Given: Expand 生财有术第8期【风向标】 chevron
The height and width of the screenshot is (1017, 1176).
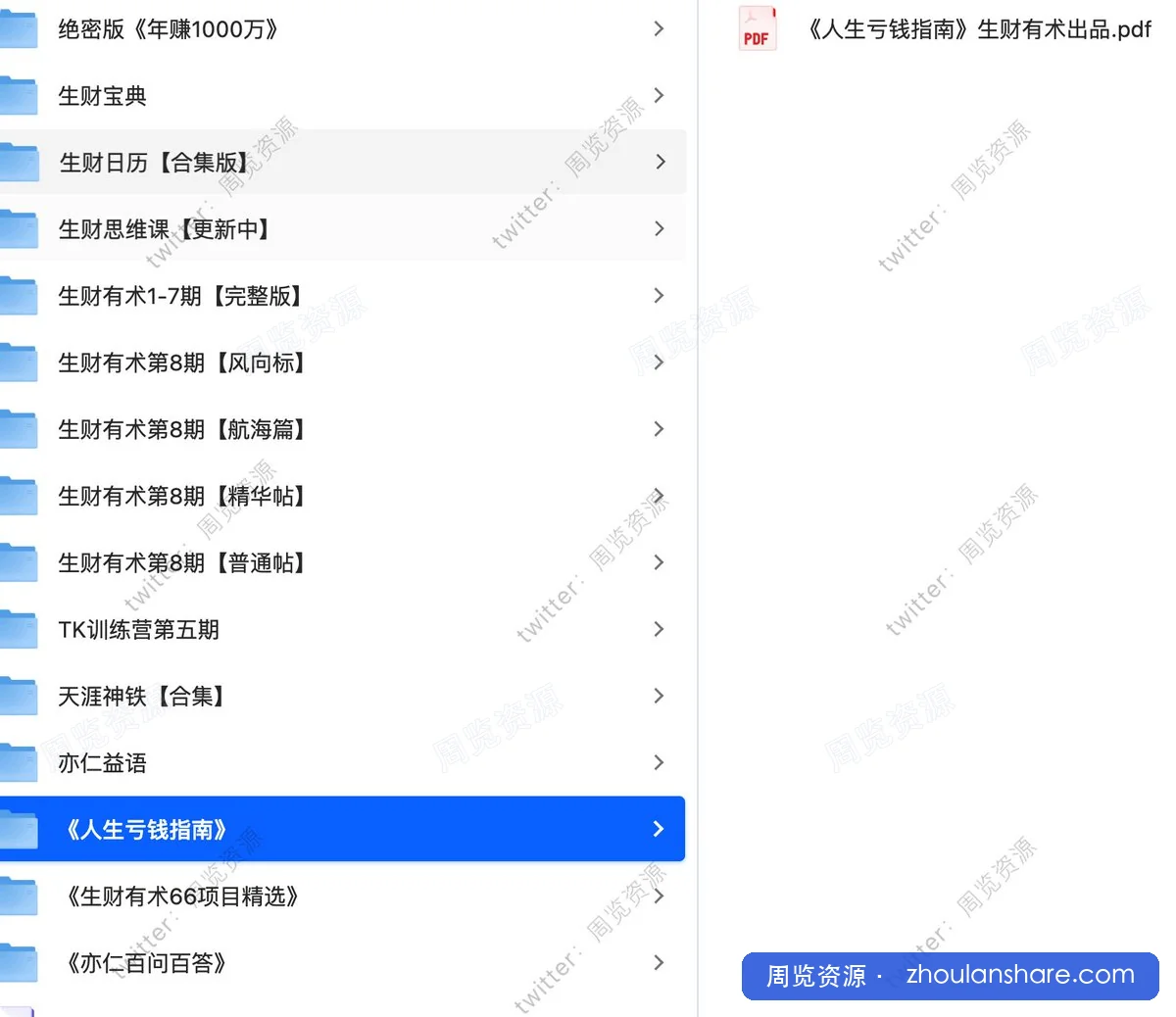Looking at the screenshot, I should coord(659,363).
